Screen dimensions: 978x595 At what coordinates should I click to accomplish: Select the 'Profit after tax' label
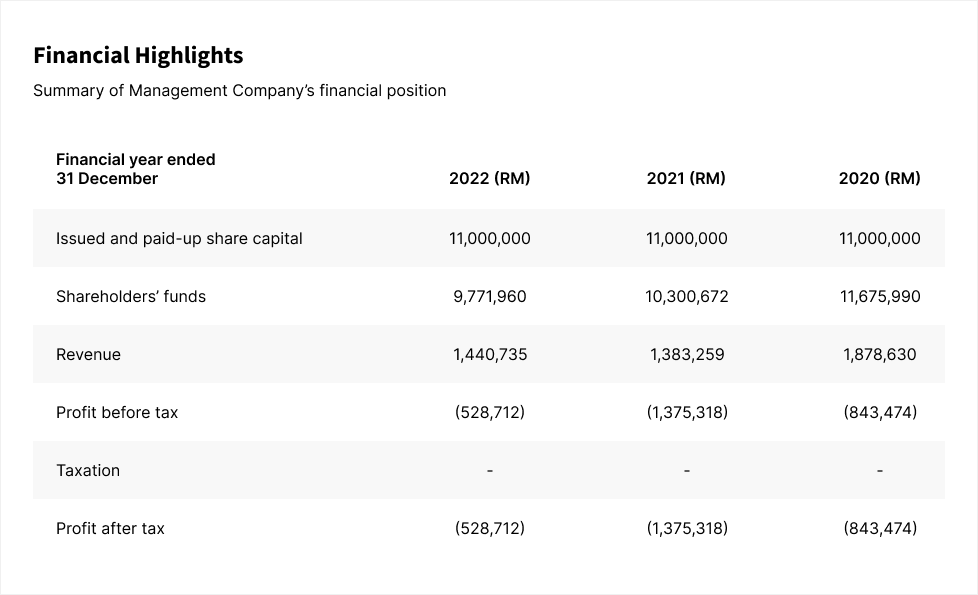coord(110,529)
